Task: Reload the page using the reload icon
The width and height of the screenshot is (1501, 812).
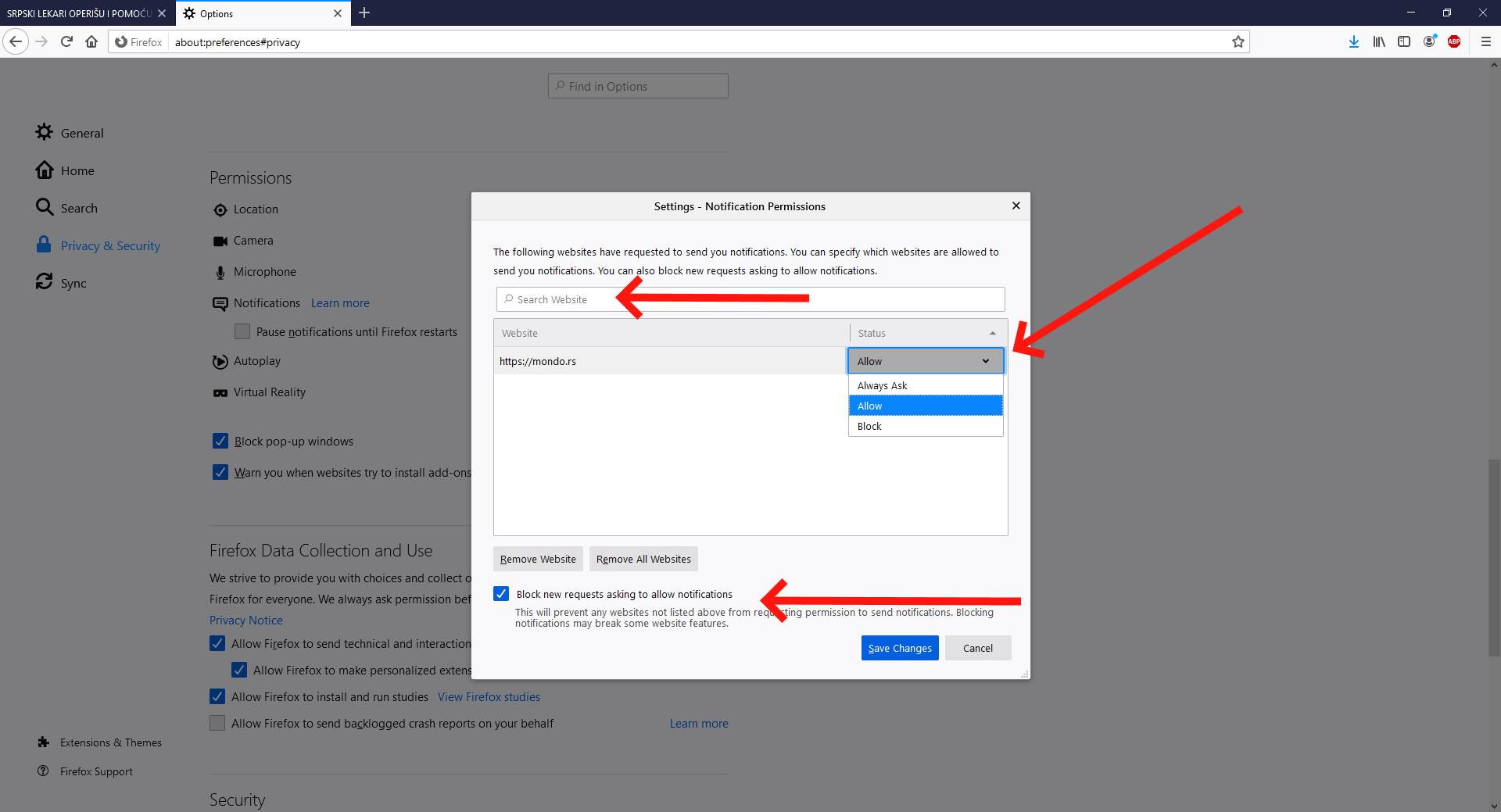Action: click(x=66, y=41)
